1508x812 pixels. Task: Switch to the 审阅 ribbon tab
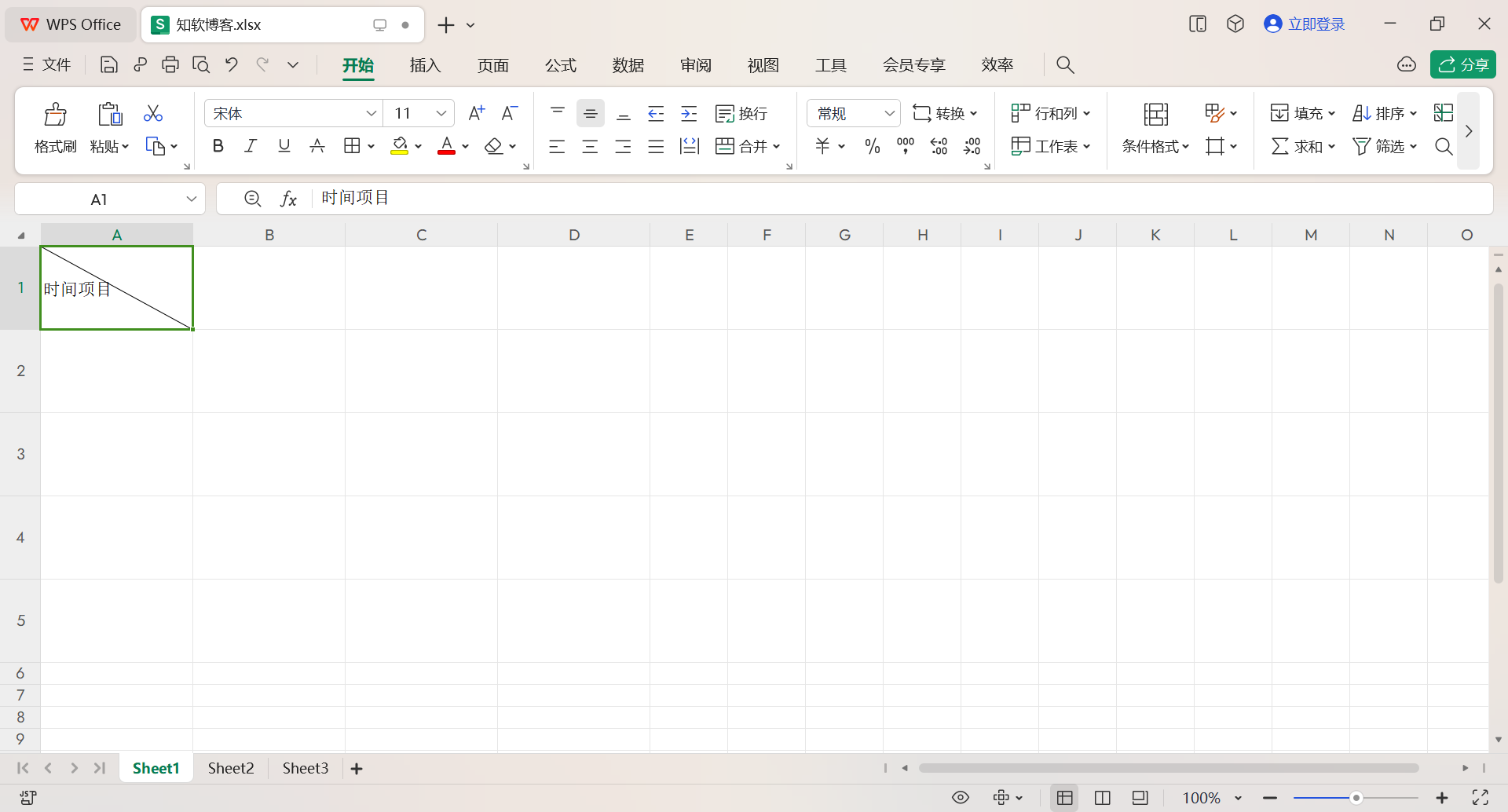pos(696,65)
